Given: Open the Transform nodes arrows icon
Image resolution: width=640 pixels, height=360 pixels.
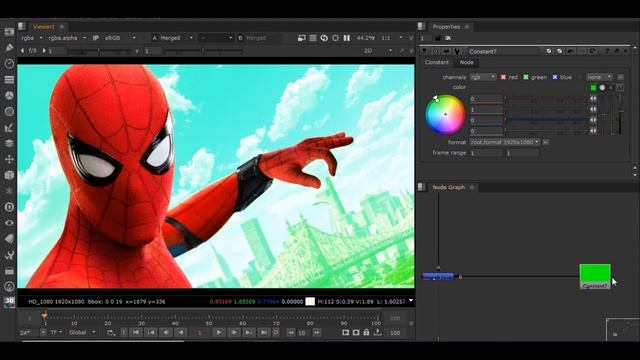Looking at the screenshot, I should 9,159.
